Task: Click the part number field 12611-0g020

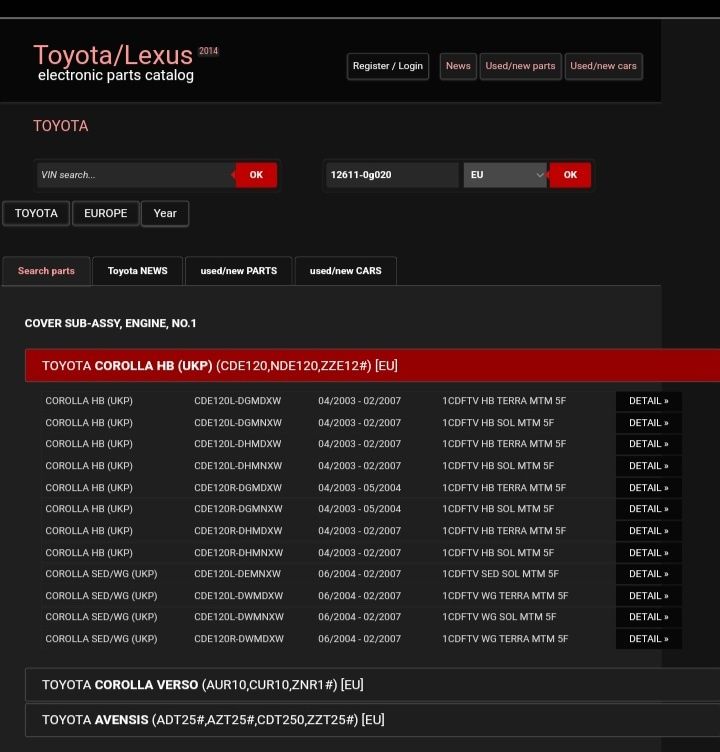Action: (392, 175)
